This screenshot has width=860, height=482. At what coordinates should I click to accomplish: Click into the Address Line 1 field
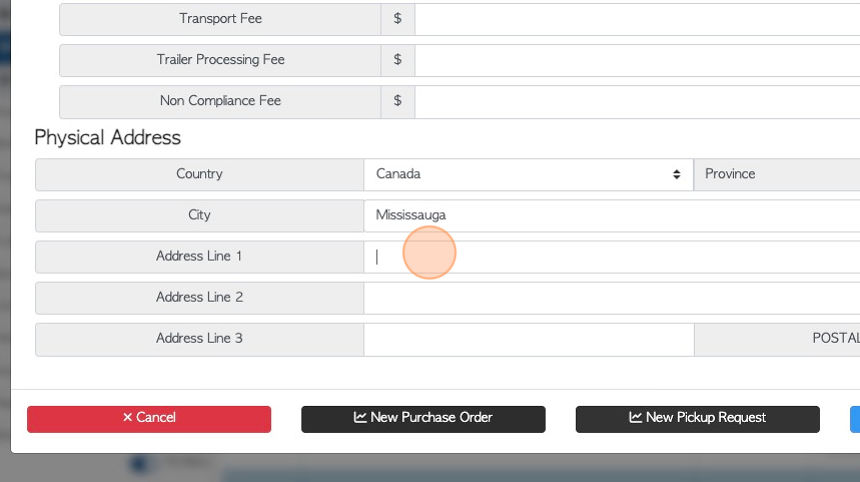(x=612, y=257)
